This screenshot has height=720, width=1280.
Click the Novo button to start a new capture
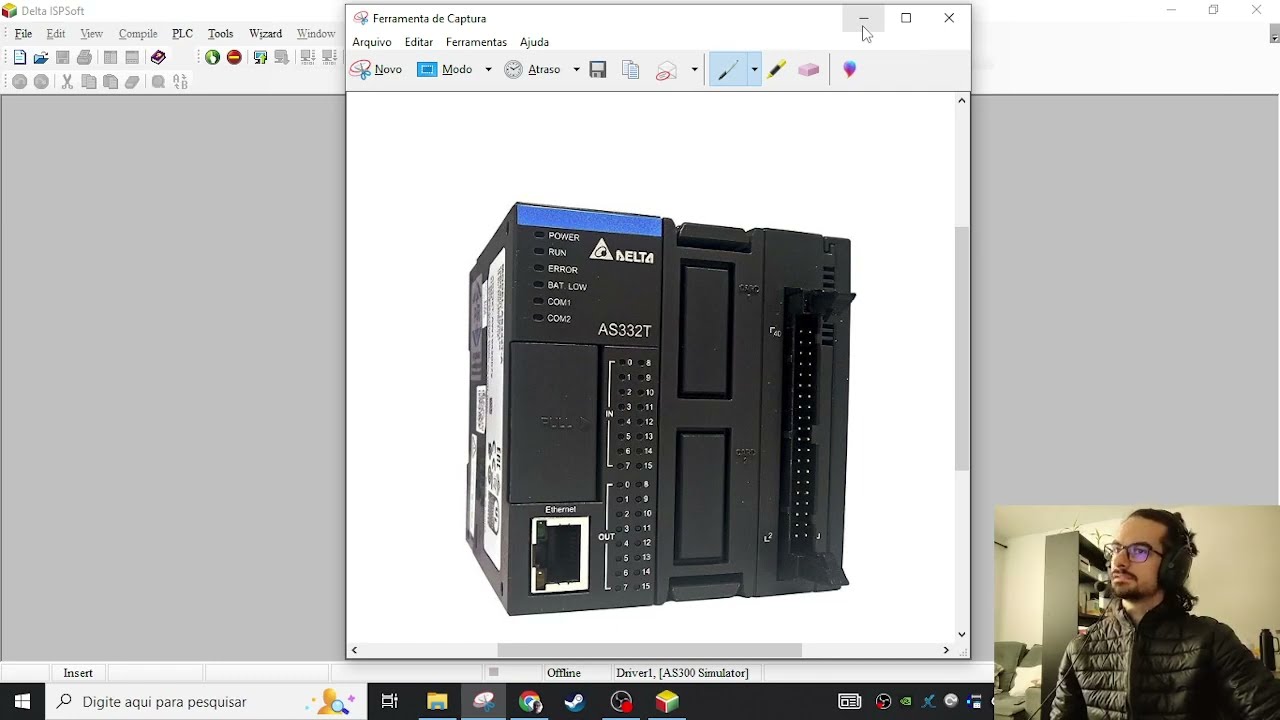coord(376,69)
